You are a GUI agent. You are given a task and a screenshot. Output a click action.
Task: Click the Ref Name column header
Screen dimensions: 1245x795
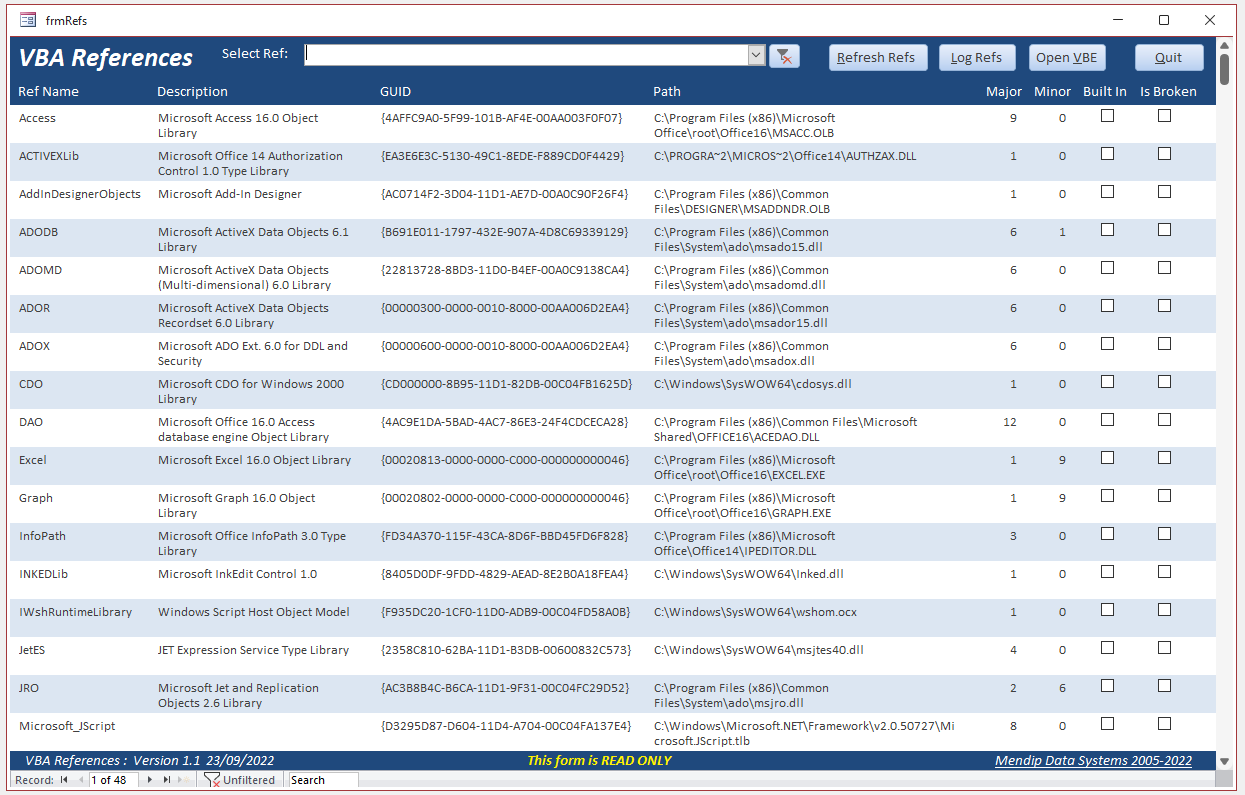coord(48,92)
